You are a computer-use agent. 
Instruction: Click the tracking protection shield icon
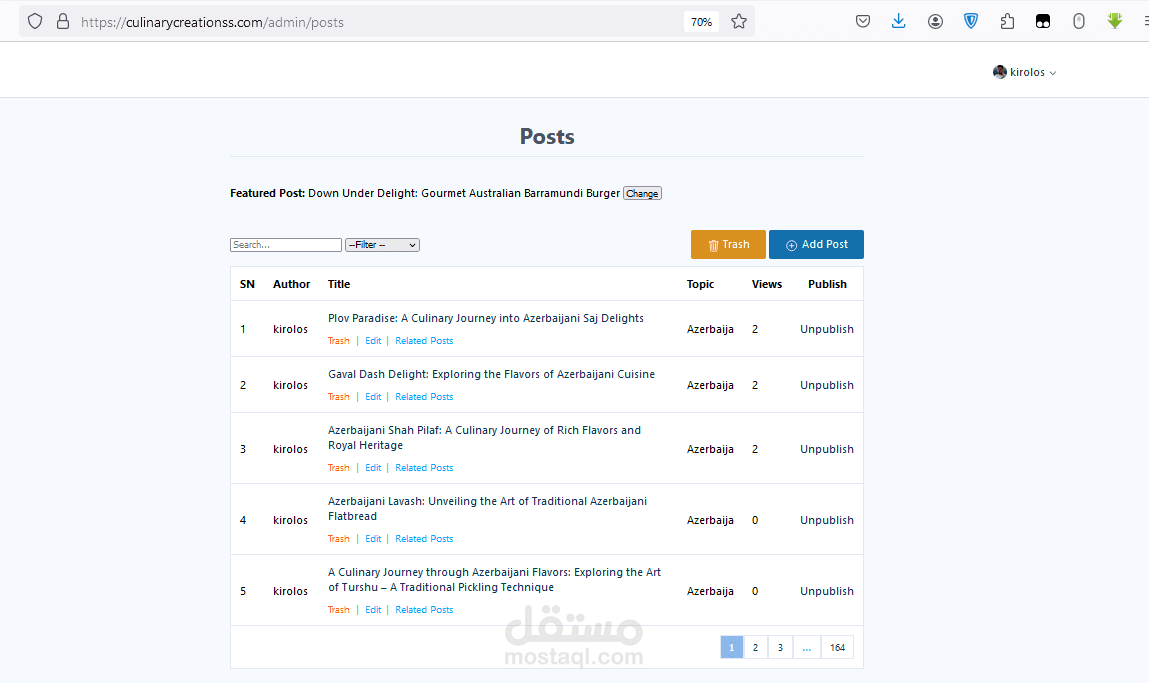(x=34, y=22)
